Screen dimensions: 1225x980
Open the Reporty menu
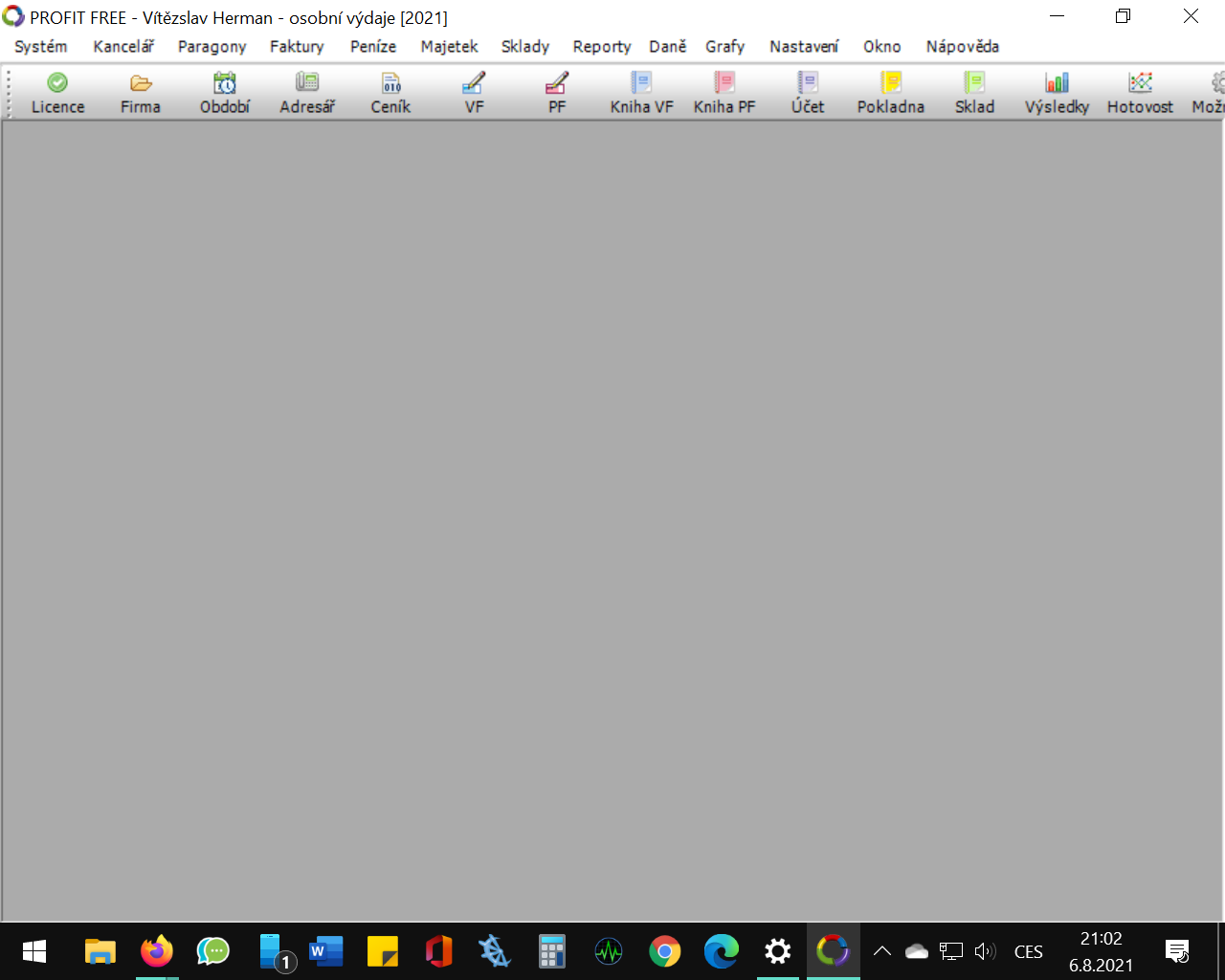click(602, 46)
